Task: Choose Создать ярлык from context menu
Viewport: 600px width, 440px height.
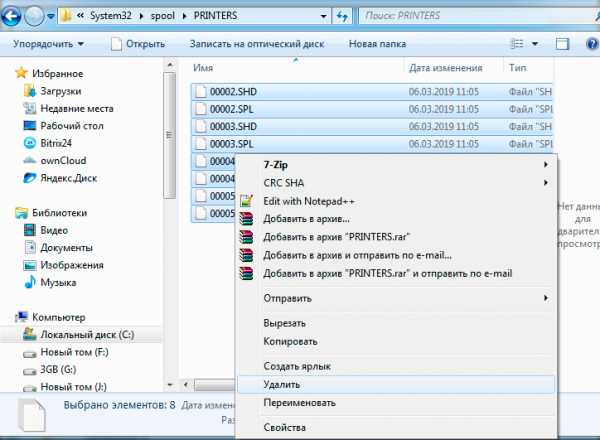Action: 396,366
